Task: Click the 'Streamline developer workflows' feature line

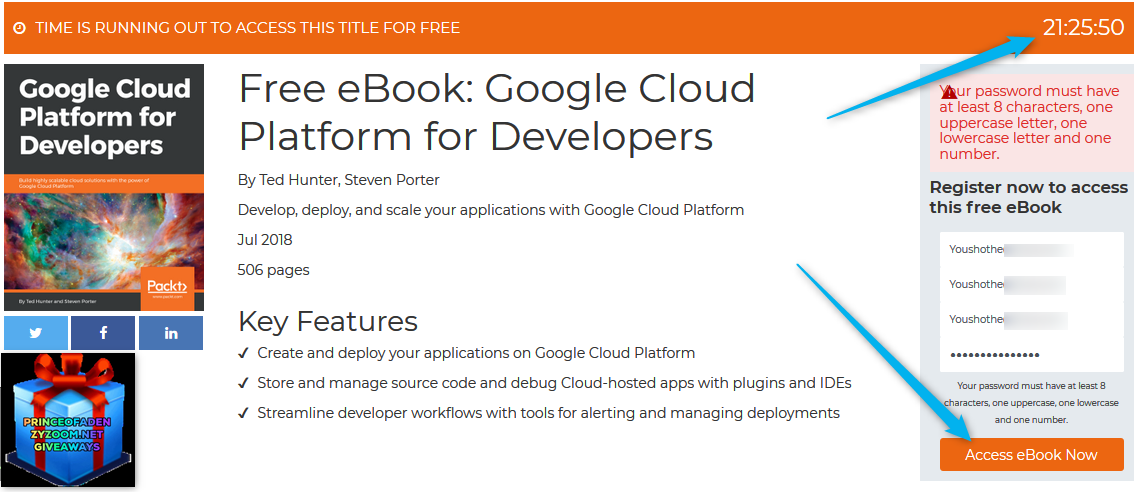Action: (x=548, y=414)
